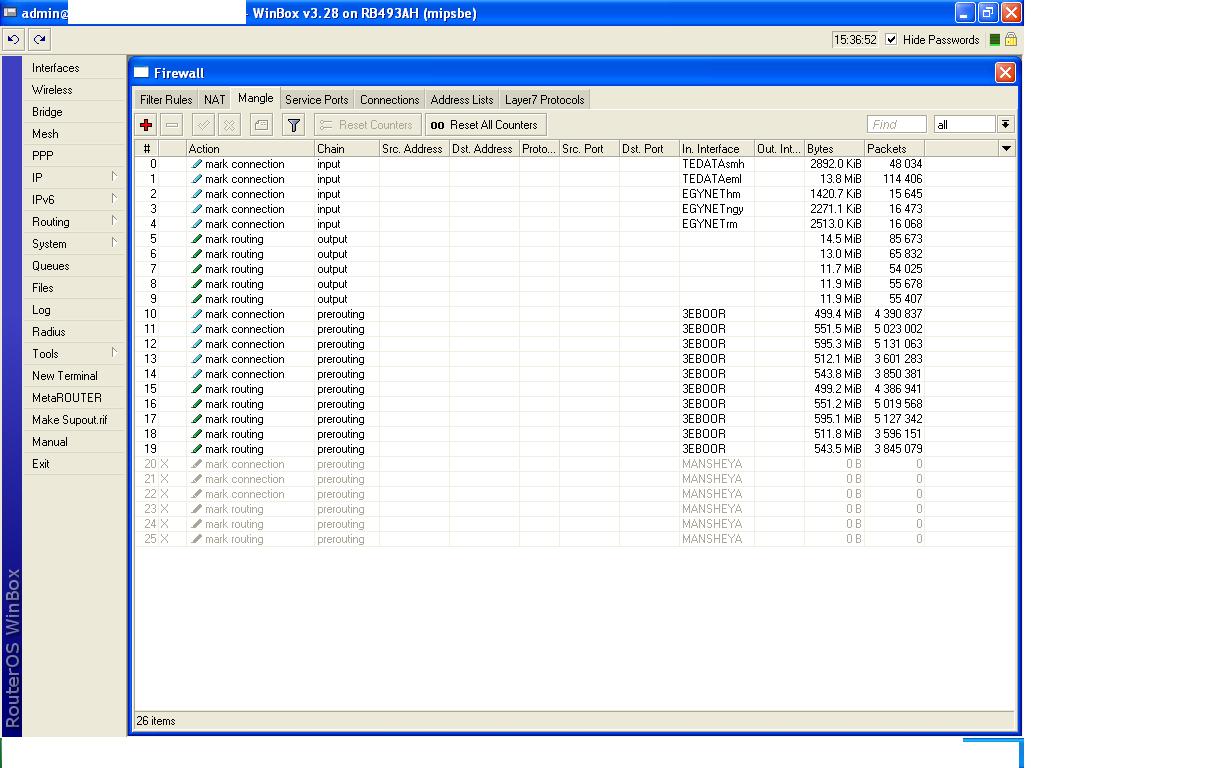Click the red plus Add rule icon
The width and height of the screenshot is (1218, 768).
[x=146, y=125]
